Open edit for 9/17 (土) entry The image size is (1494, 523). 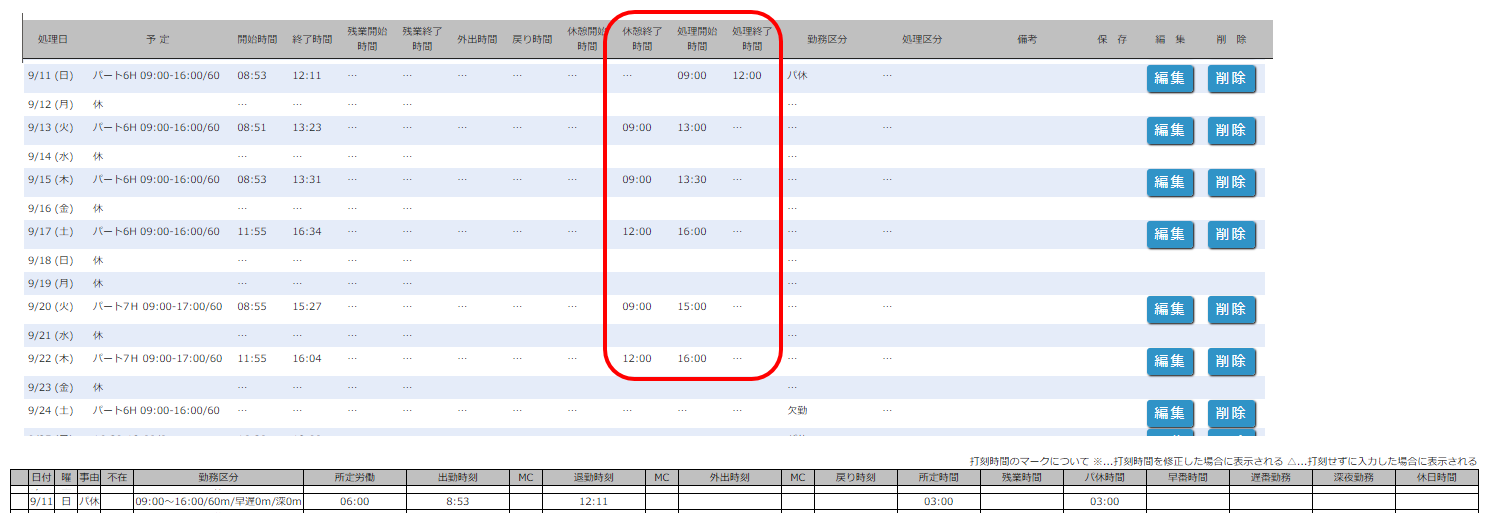click(x=1170, y=234)
